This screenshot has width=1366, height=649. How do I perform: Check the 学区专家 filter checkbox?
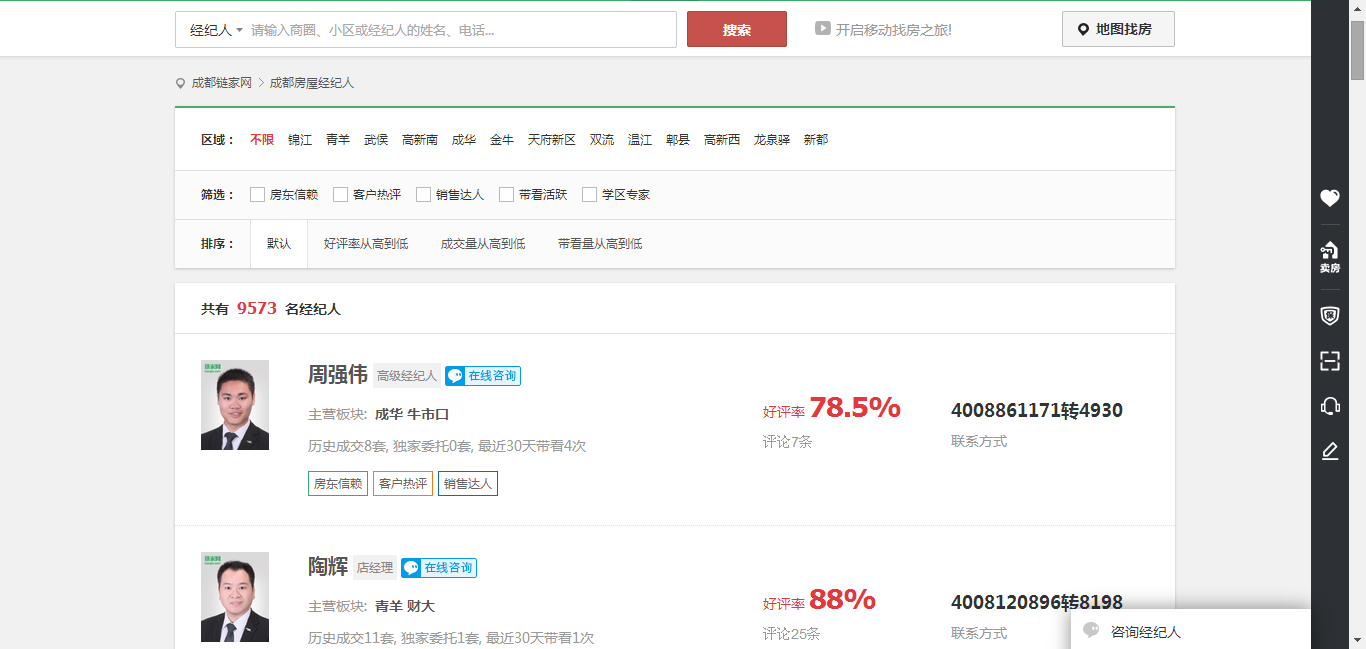click(589, 195)
